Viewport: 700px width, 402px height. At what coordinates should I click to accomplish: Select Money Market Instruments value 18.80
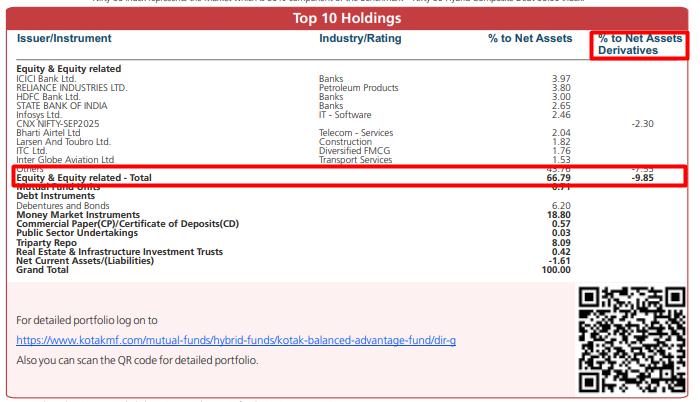(558, 215)
